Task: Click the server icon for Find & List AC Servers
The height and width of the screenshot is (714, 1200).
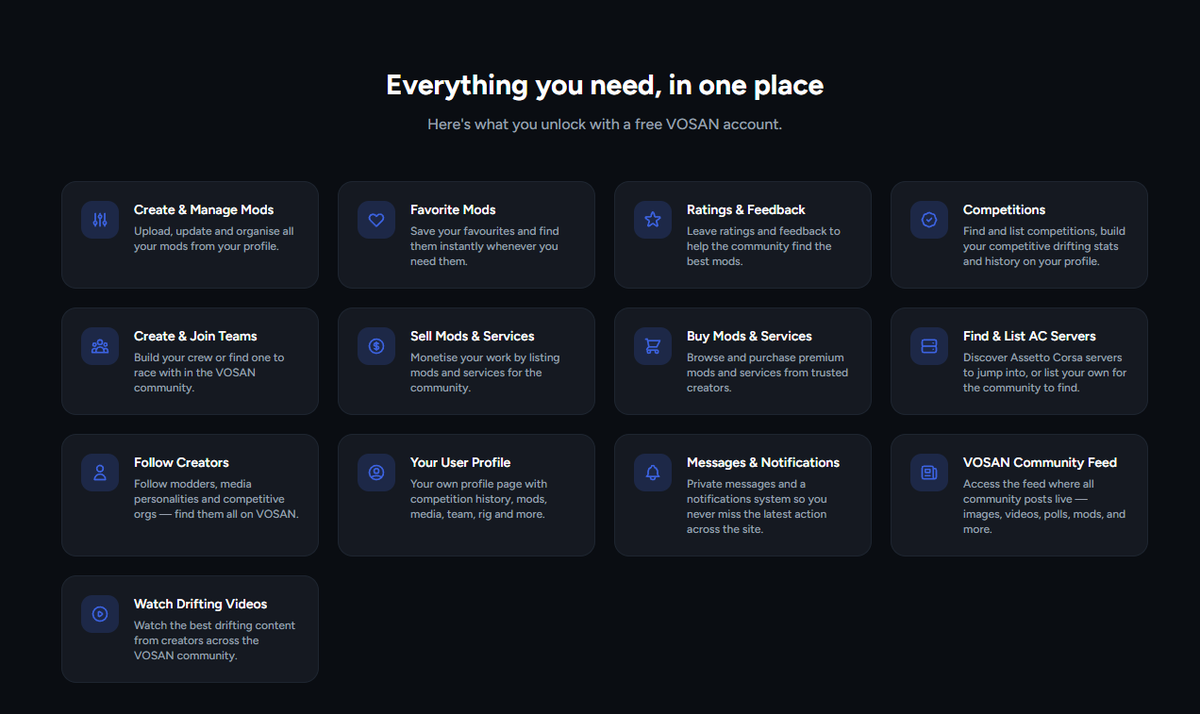Action: pos(929,347)
